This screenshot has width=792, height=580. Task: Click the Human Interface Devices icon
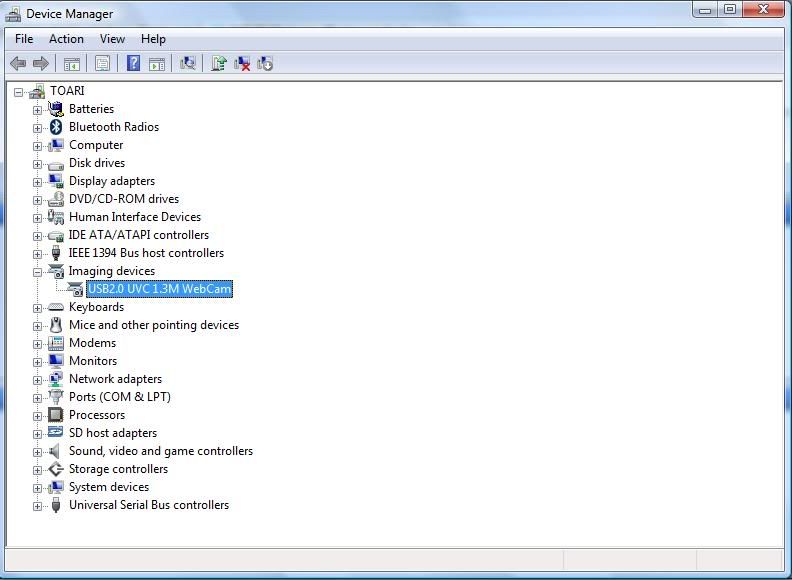point(56,217)
